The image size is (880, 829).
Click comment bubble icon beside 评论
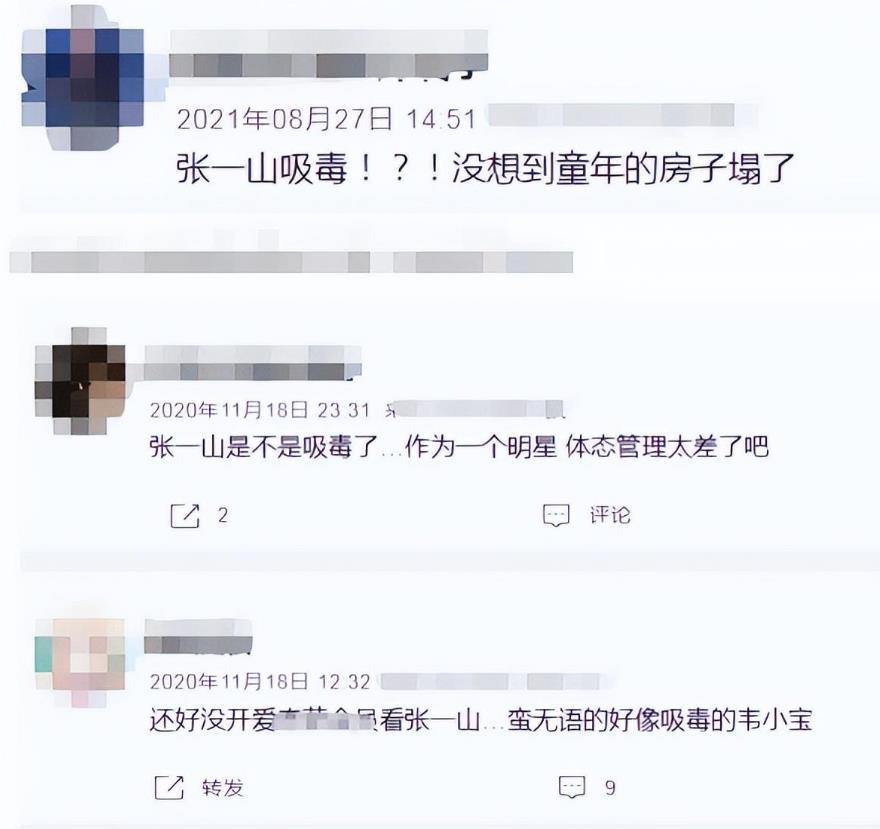tap(556, 515)
